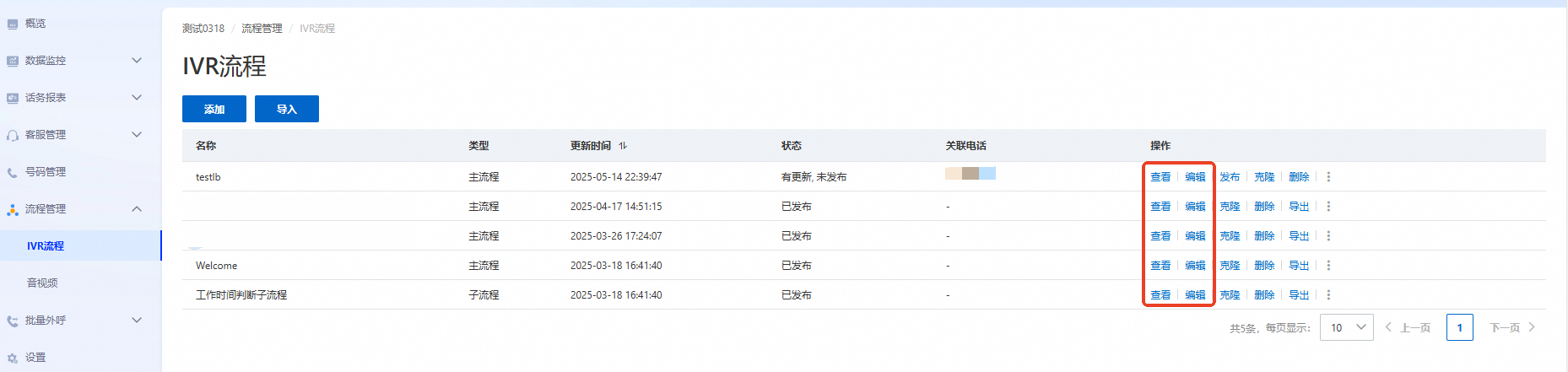Click 查看 for Welcome flow
The height and width of the screenshot is (372, 1568).
1160,266
